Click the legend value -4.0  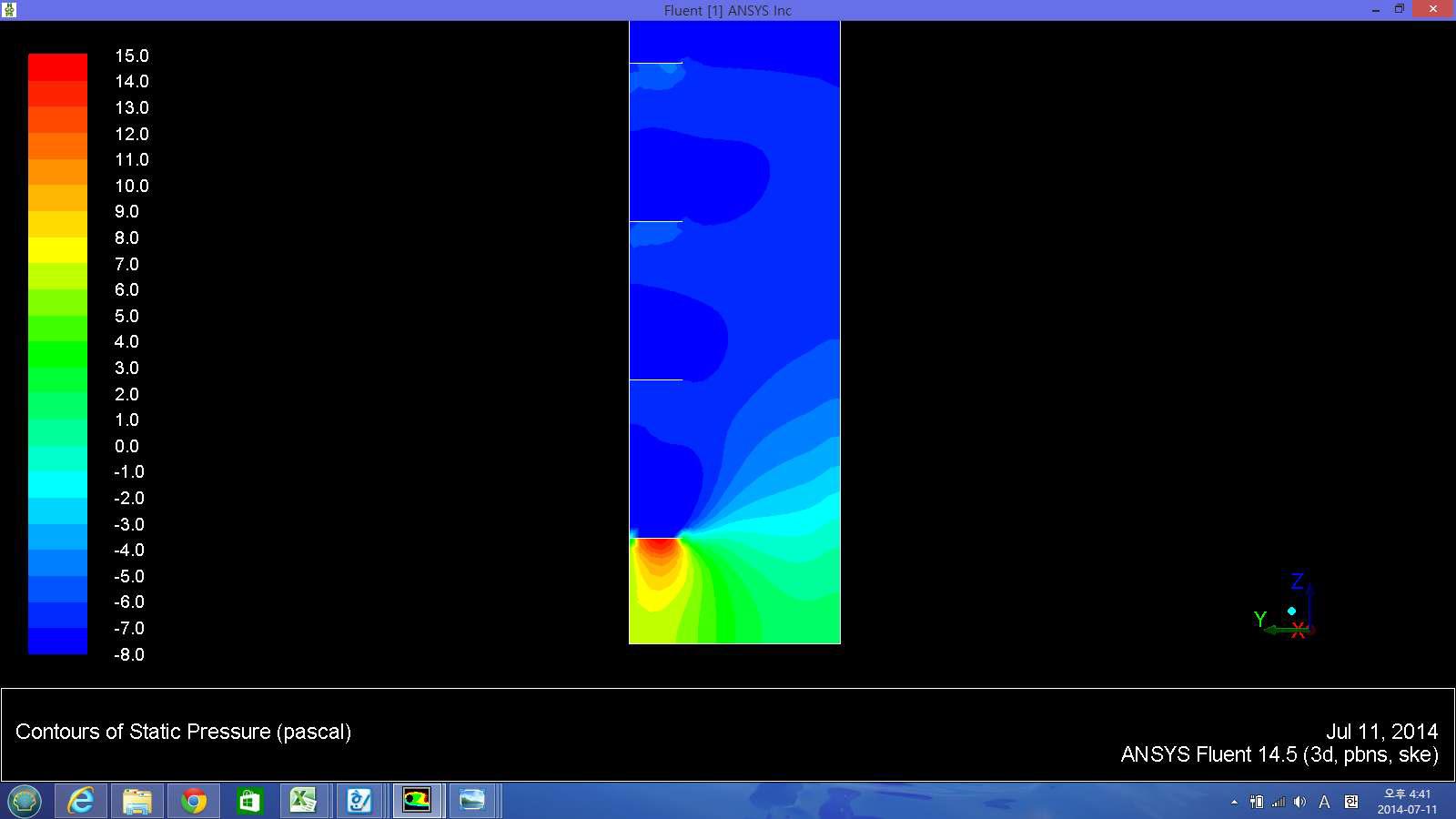click(x=129, y=550)
